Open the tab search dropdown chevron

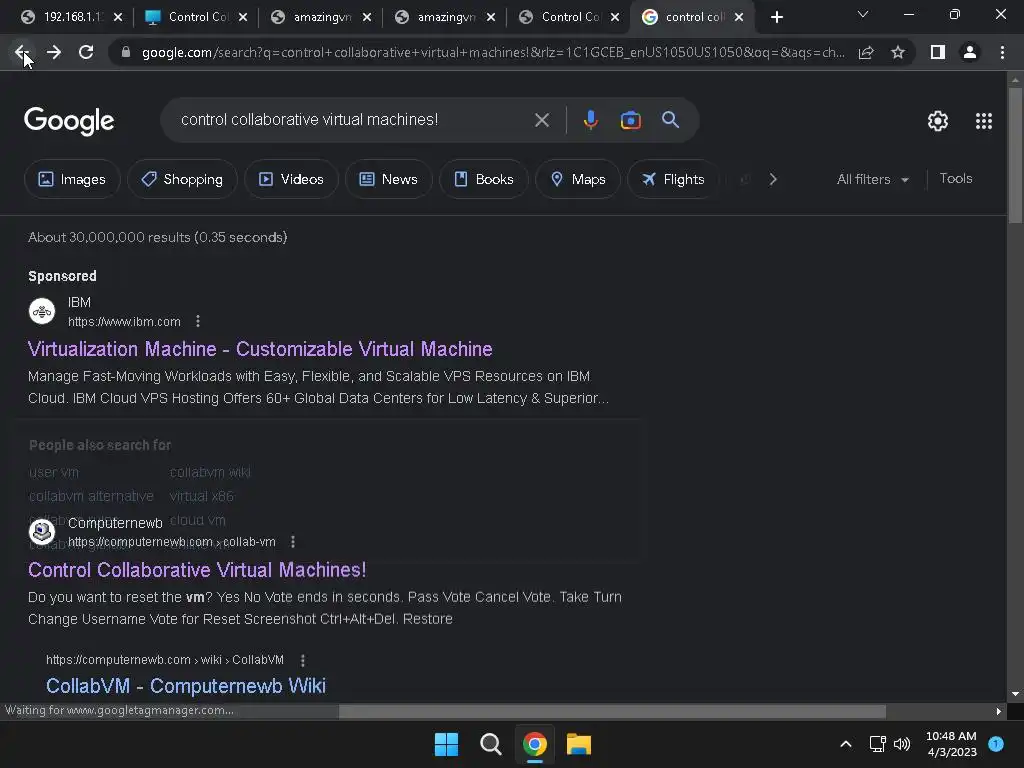(863, 14)
